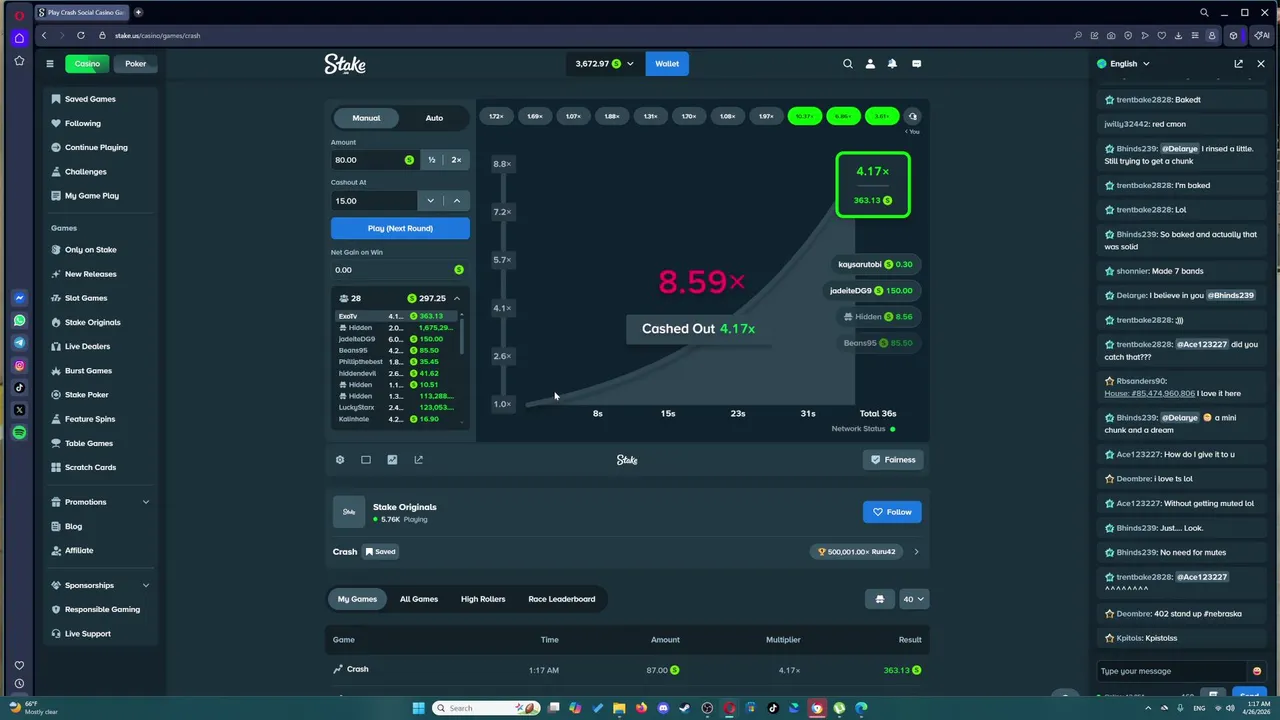Toggle theatre mode icon
This screenshot has width=1280, height=720.
coord(366,460)
